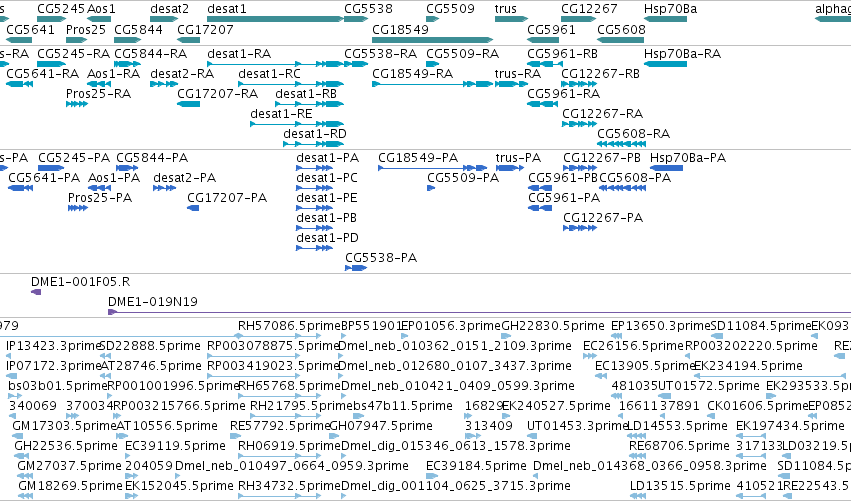
Task: Open the Pros25-PA protein
Action: pos(100,198)
